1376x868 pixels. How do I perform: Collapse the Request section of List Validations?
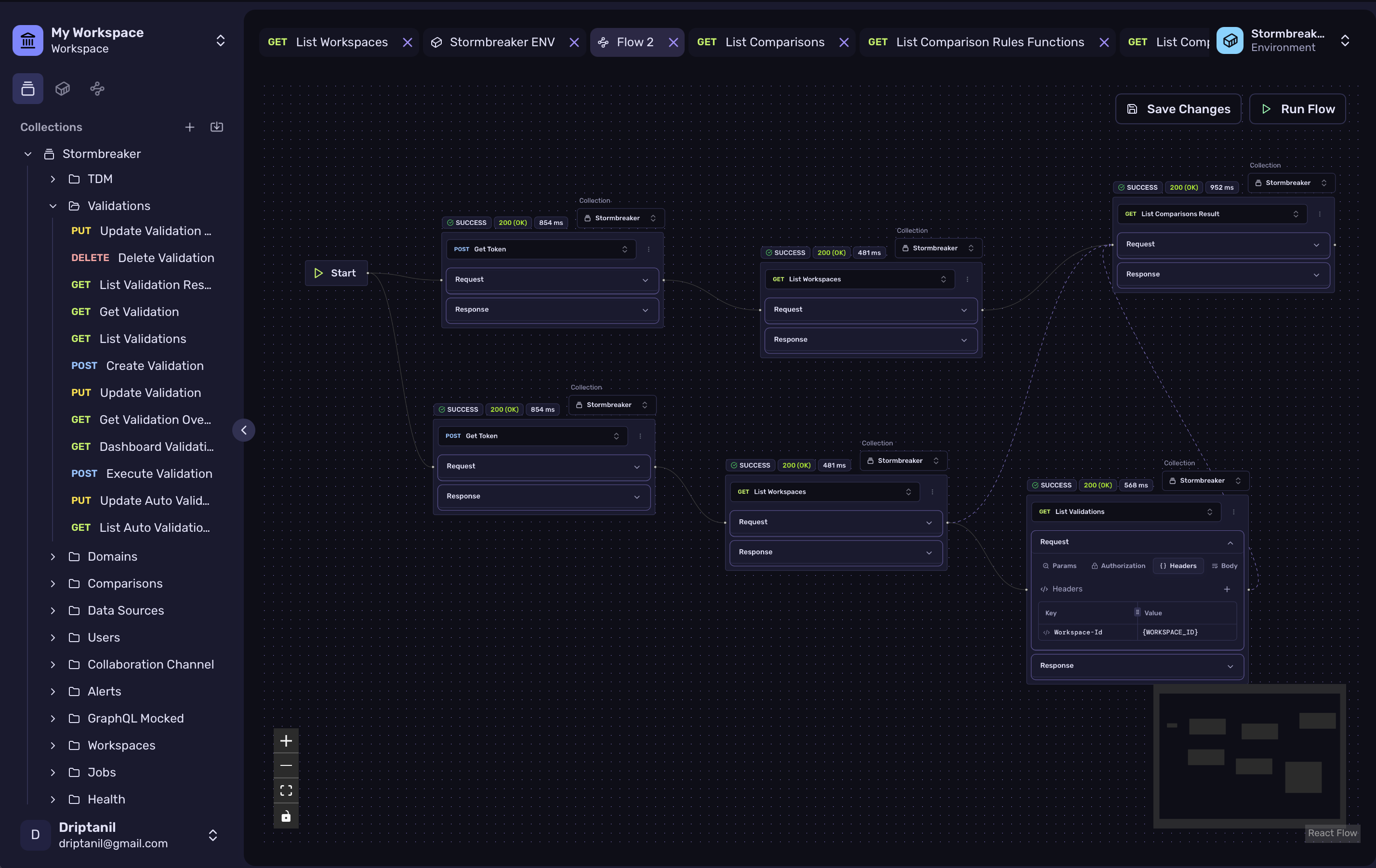tap(1230, 542)
